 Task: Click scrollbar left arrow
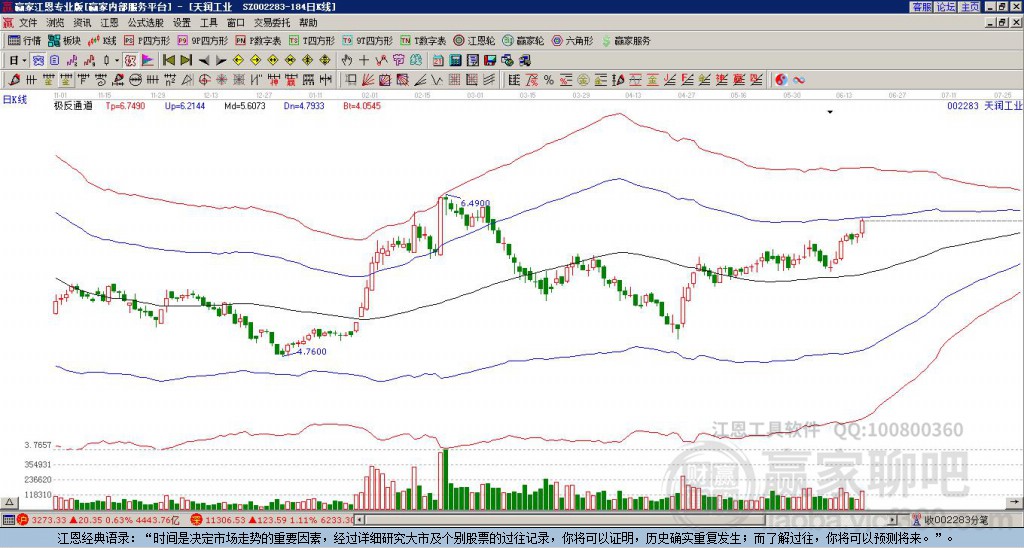[360, 520]
